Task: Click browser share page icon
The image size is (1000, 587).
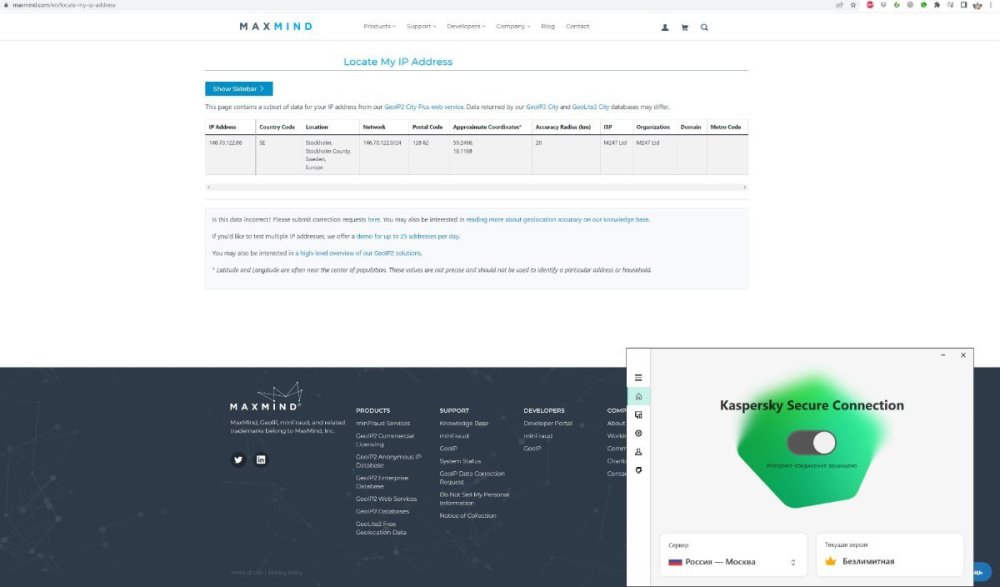Action: pos(839,4)
